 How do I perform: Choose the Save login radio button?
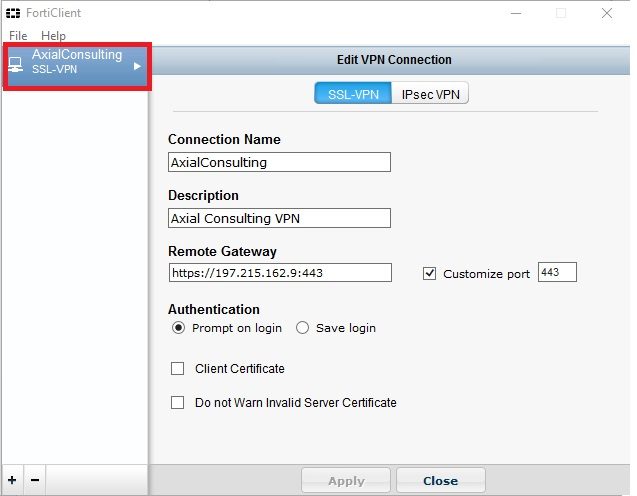tap(302, 327)
